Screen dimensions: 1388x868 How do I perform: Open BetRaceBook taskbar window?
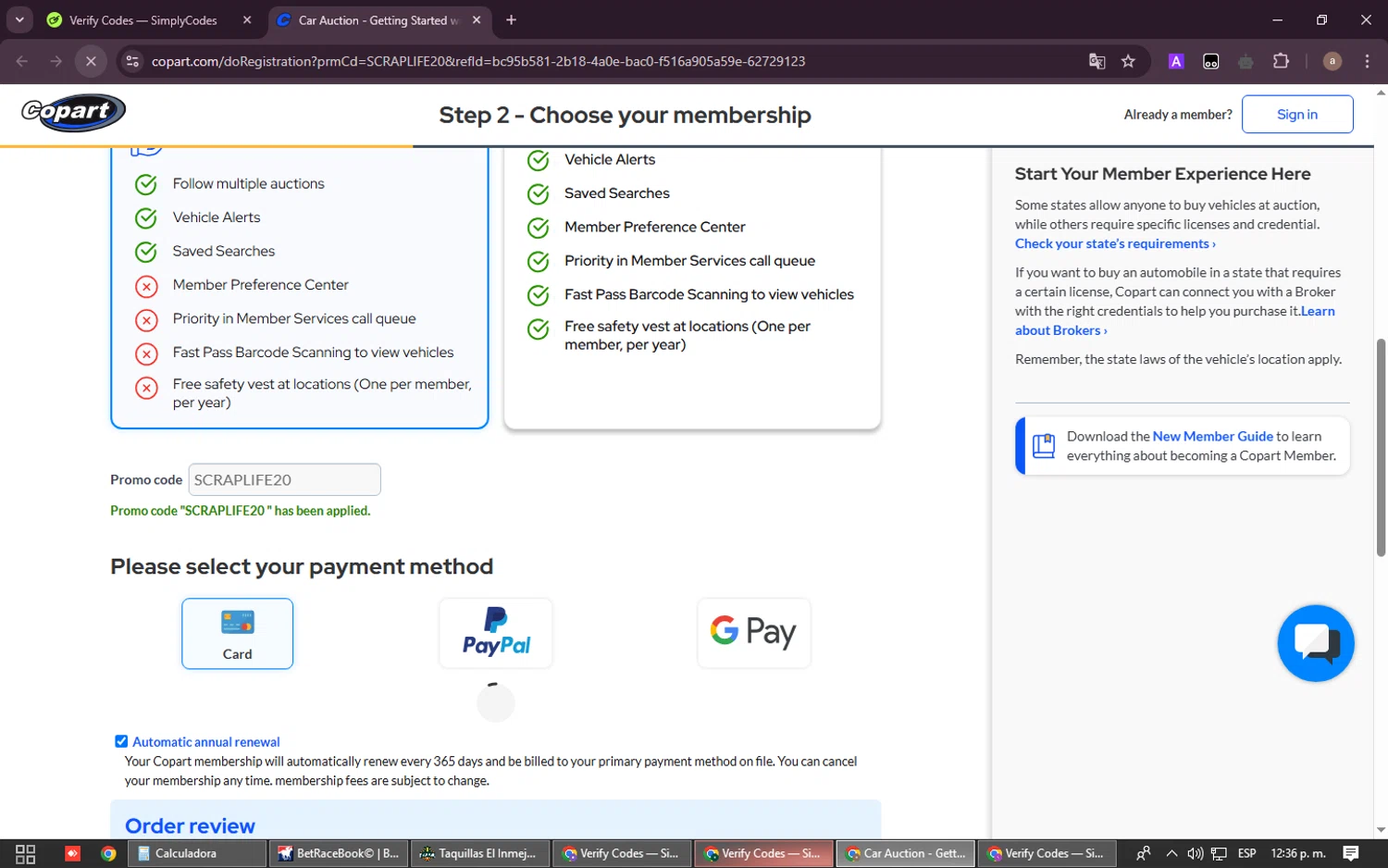(339, 853)
